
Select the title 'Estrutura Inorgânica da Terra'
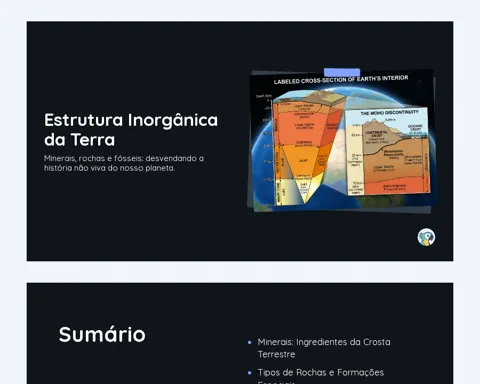click(131, 130)
